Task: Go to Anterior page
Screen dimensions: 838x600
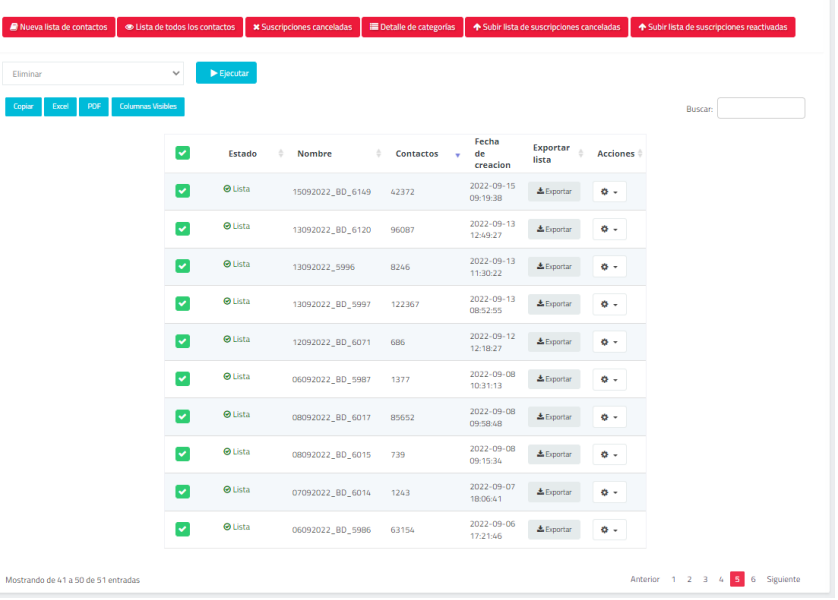Action: tap(645, 579)
